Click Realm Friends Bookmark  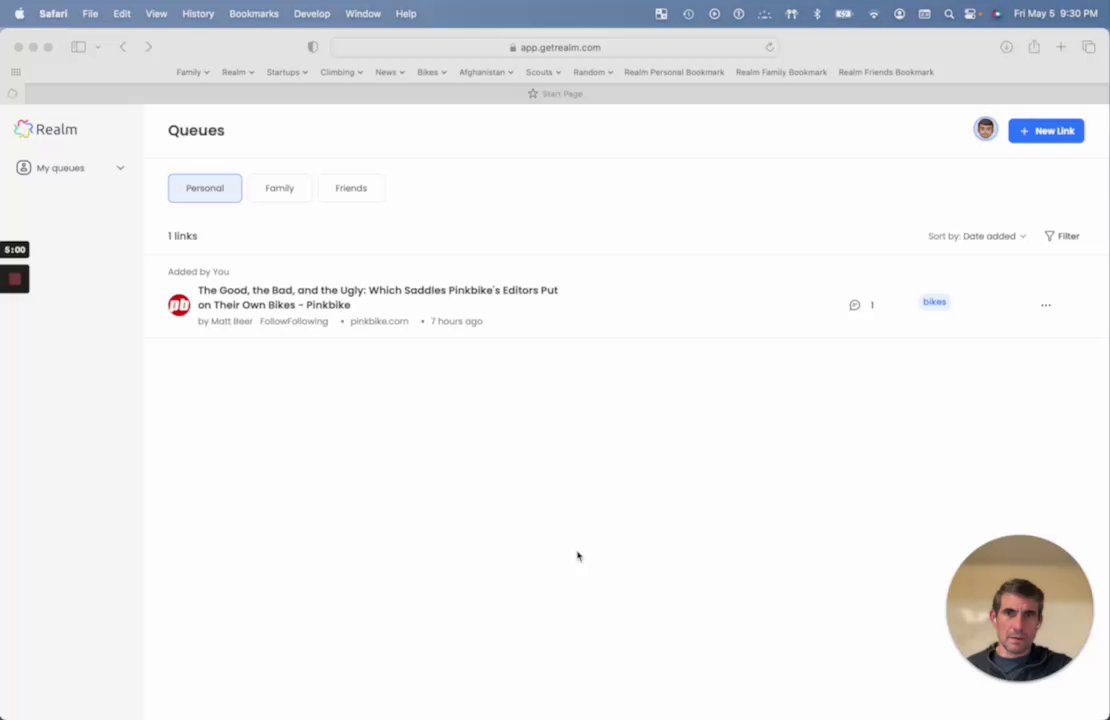click(886, 72)
